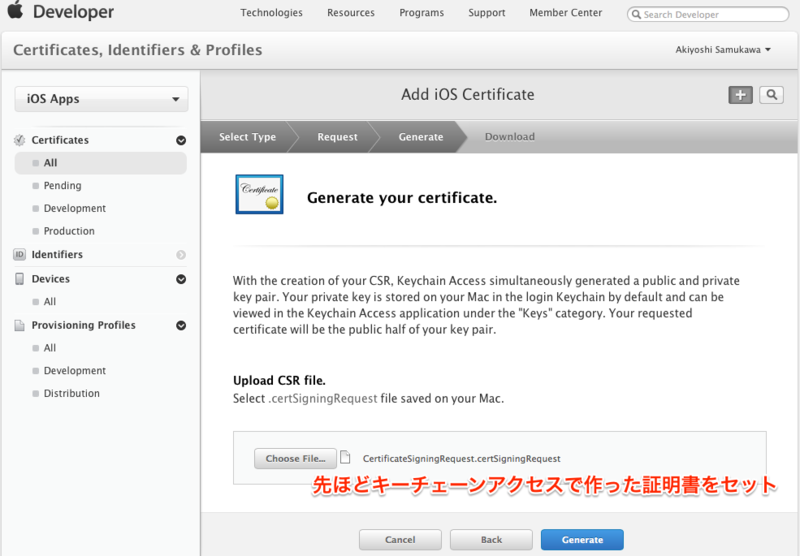Viewport: 800px width, 556px height.
Task: Click the Provisioning Profiles document icon
Action: click(19, 325)
